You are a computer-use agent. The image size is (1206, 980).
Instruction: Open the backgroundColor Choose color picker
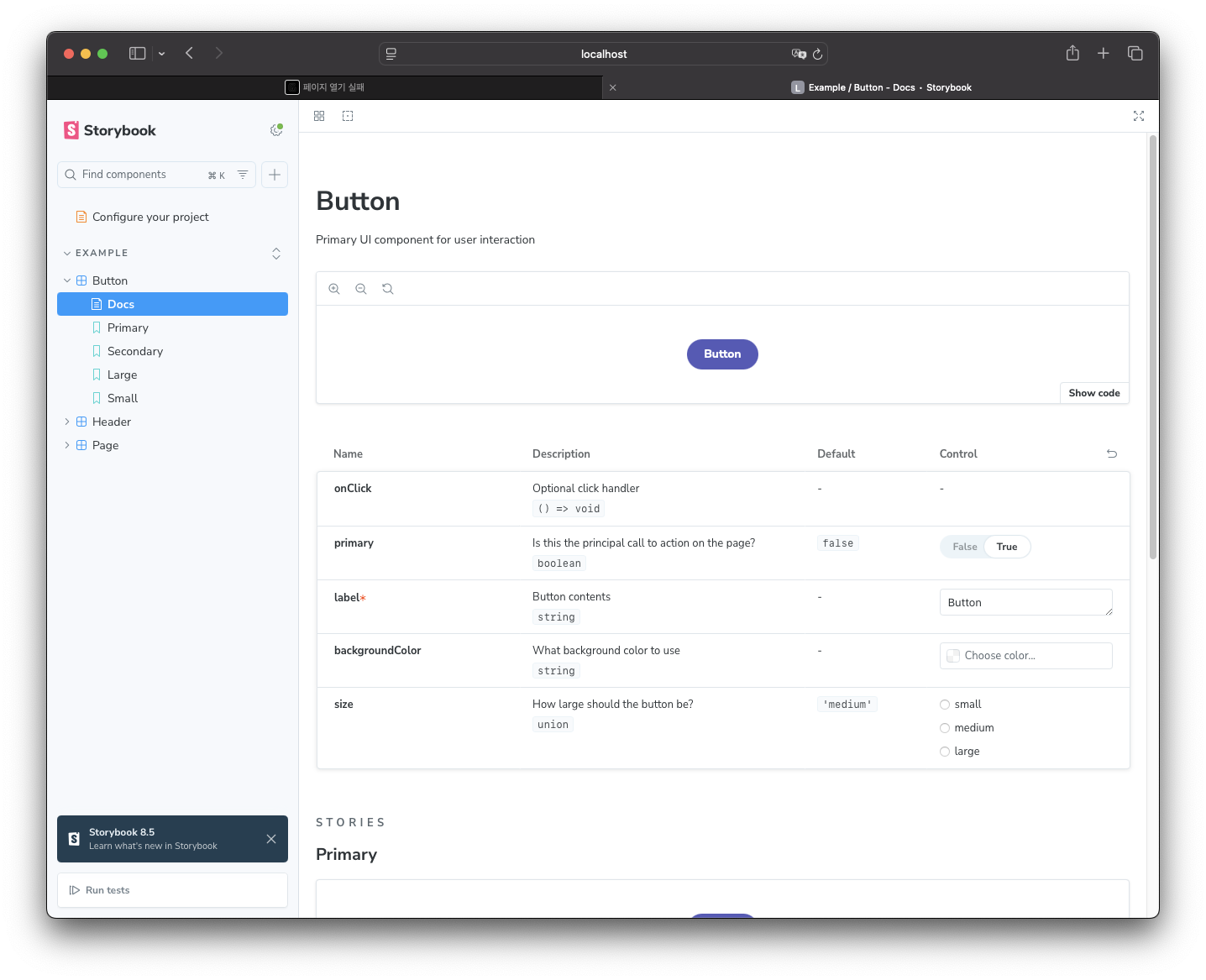click(1025, 656)
